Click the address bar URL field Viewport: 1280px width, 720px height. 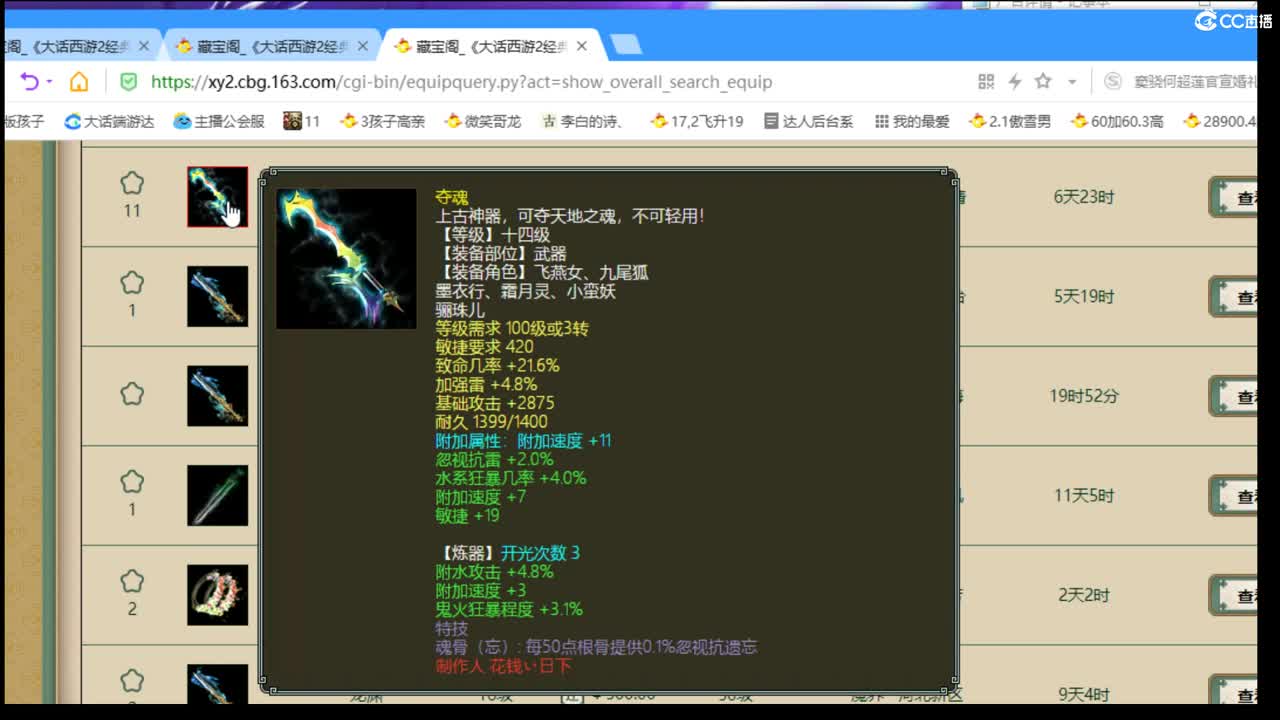(461, 82)
